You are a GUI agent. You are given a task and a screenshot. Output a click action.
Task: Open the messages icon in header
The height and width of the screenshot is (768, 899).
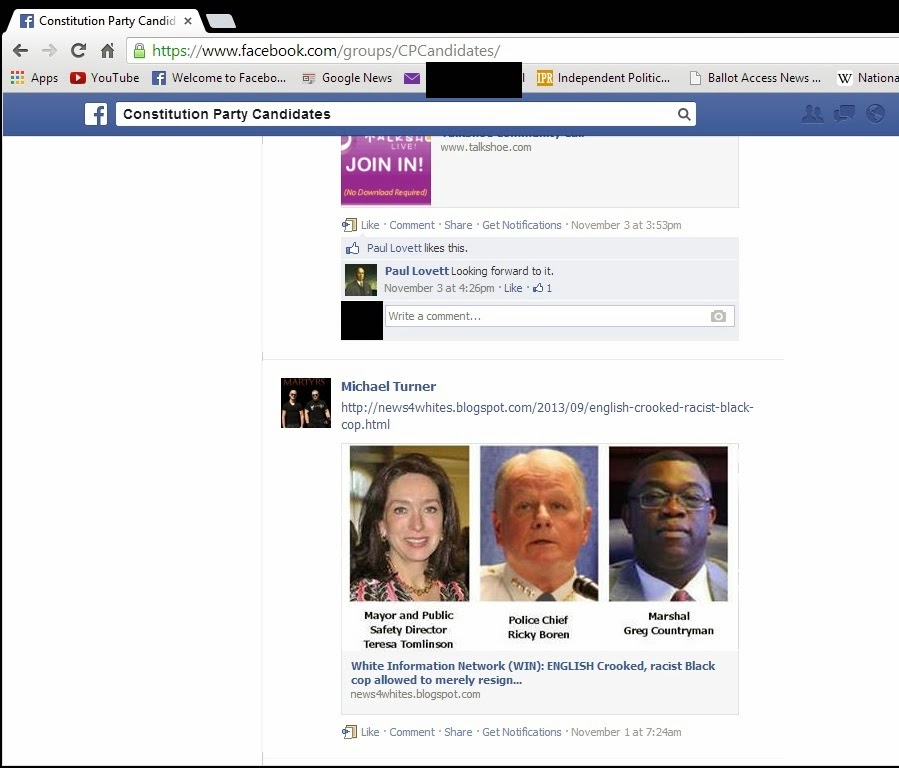[x=844, y=114]
